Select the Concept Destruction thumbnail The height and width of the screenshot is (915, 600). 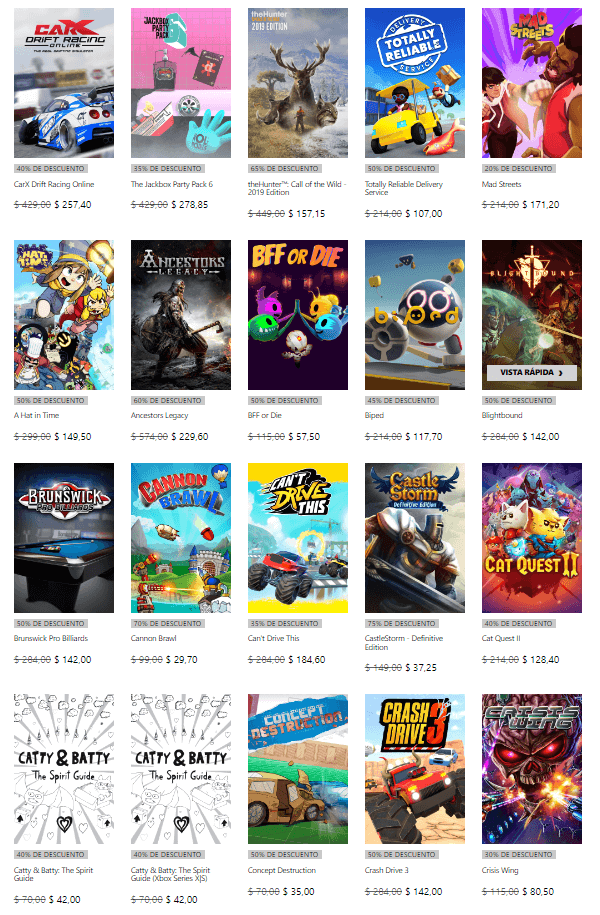(298, 769)
